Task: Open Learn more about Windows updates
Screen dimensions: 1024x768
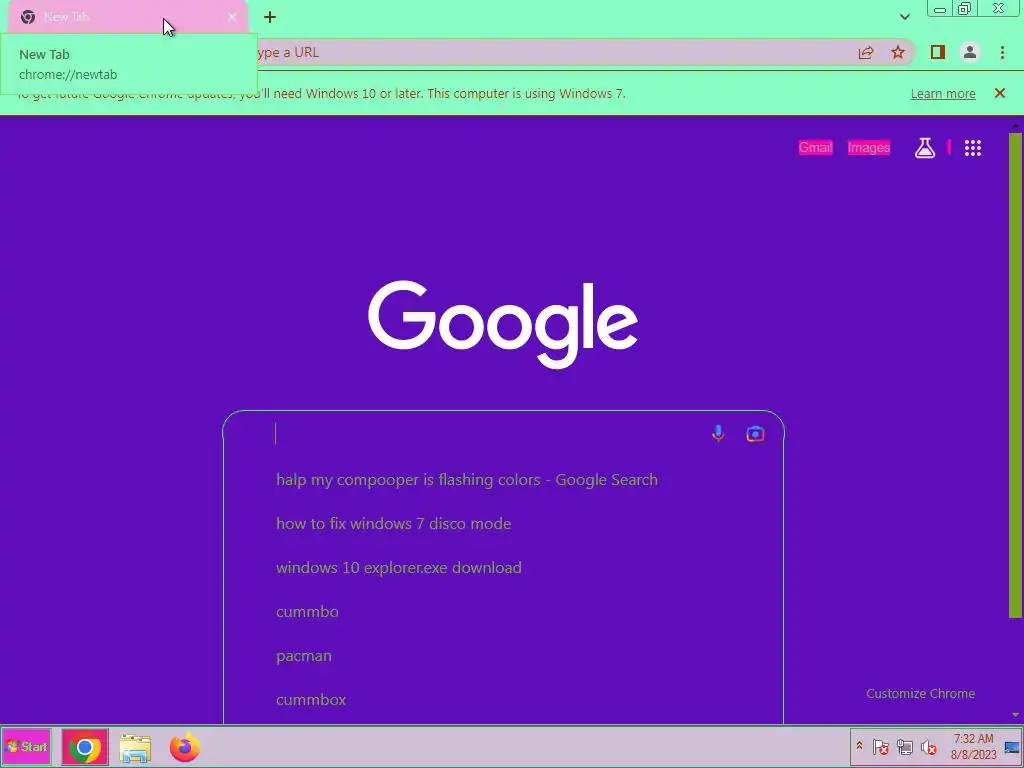Action: tap(943, 93)
